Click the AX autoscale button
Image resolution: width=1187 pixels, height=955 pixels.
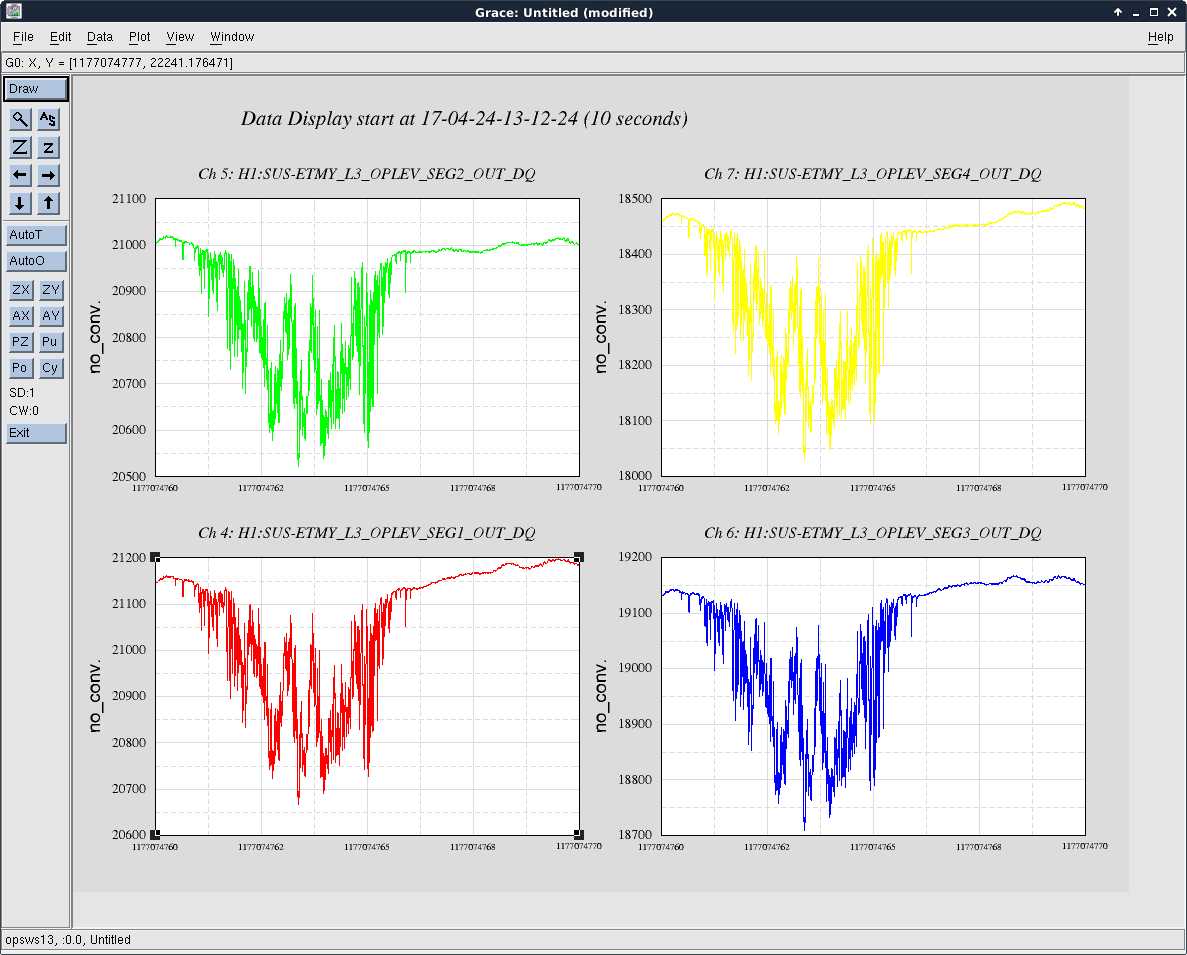20,316
